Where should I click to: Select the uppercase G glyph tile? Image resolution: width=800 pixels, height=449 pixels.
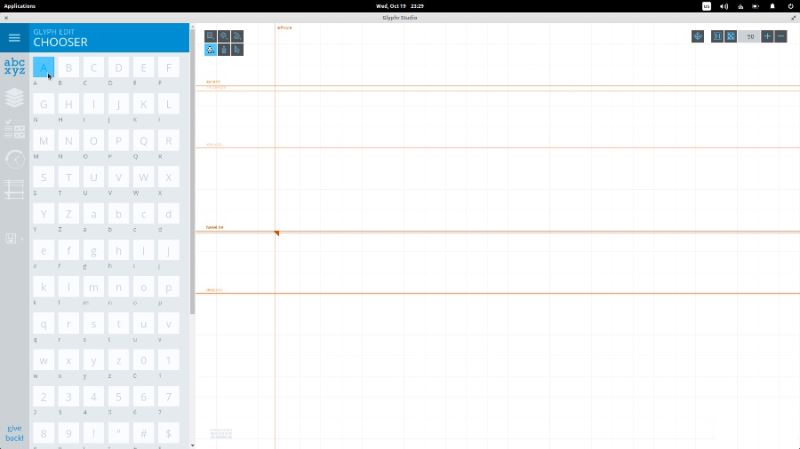pyautogui.click(x=43, y=104)
